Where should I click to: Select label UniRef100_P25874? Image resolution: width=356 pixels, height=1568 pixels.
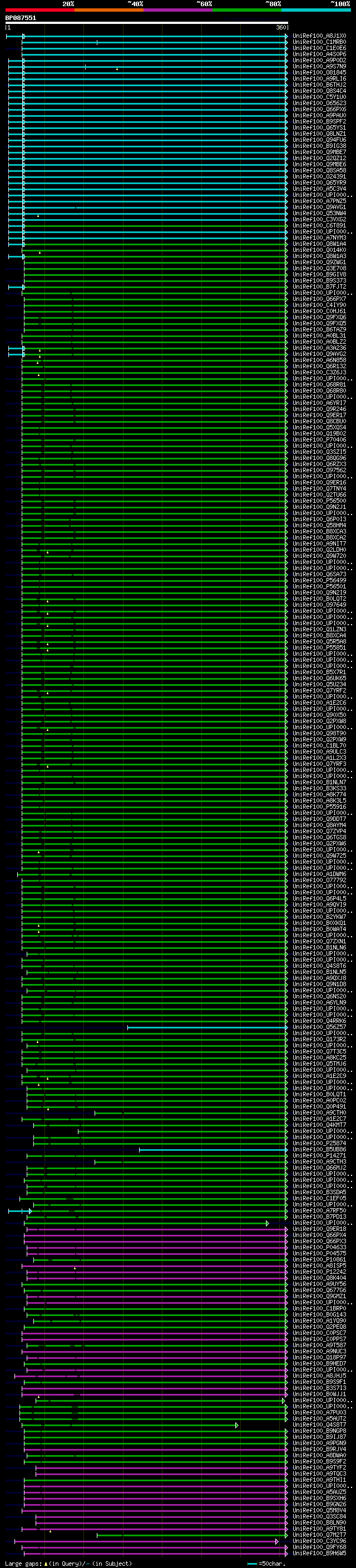pyautogui.click(x=319, y=1143)
